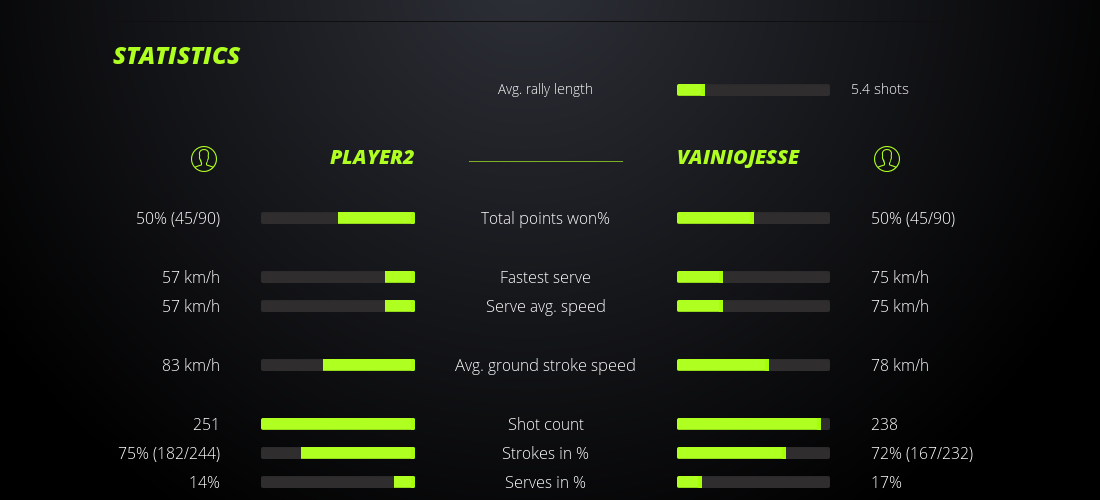The width and height of the screenshot is (1100, 500).
Task: Click PLAYER2's Total points won bar
Action: (x=338, y=218)
